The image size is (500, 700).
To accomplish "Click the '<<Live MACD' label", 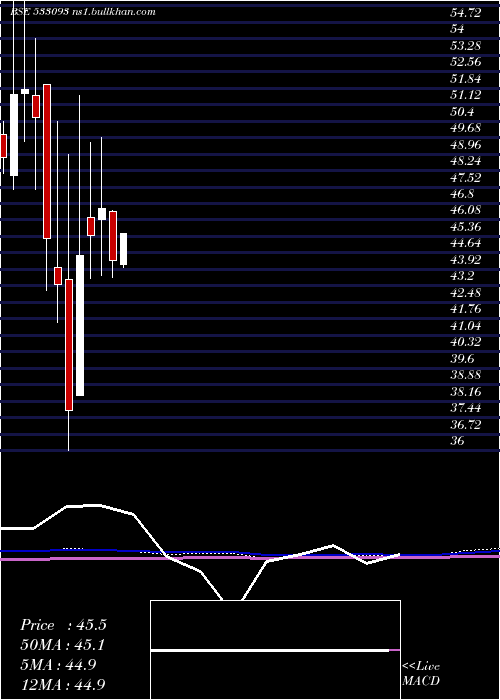I will point(421,673).
